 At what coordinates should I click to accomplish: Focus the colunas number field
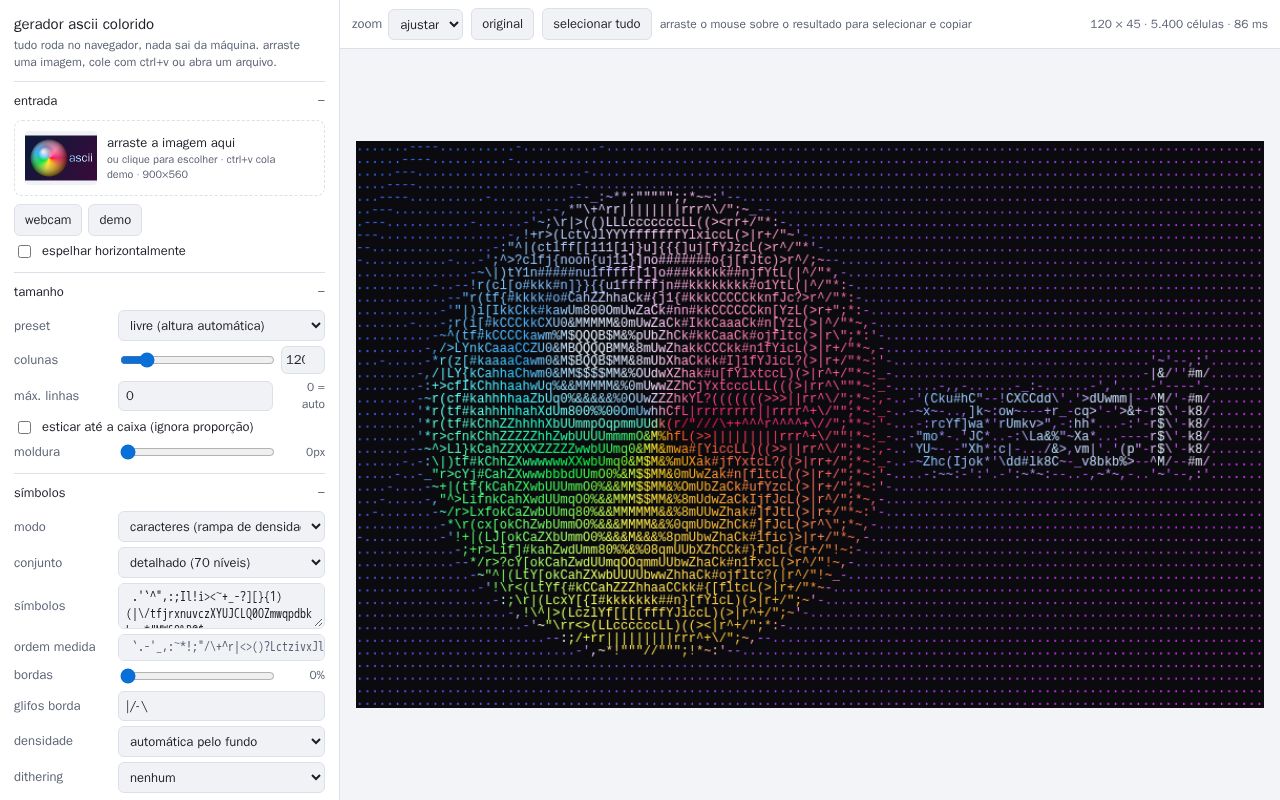[x=303, y=360]
